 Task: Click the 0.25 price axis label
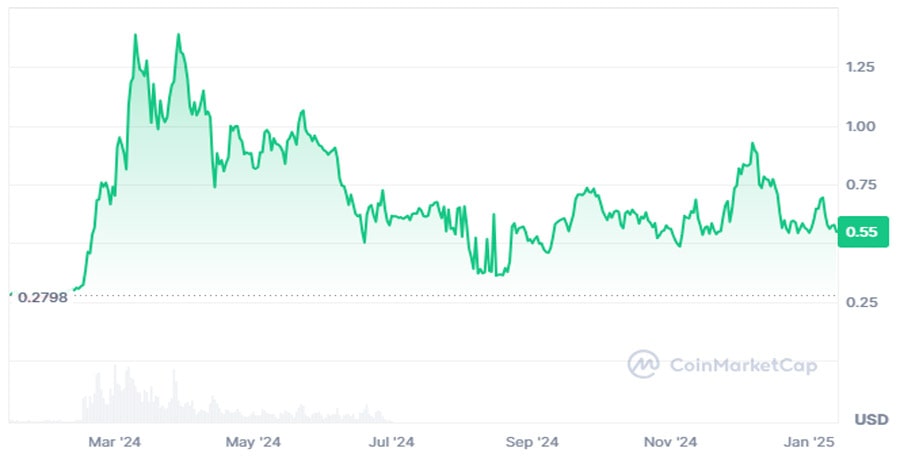coord(862,302)
